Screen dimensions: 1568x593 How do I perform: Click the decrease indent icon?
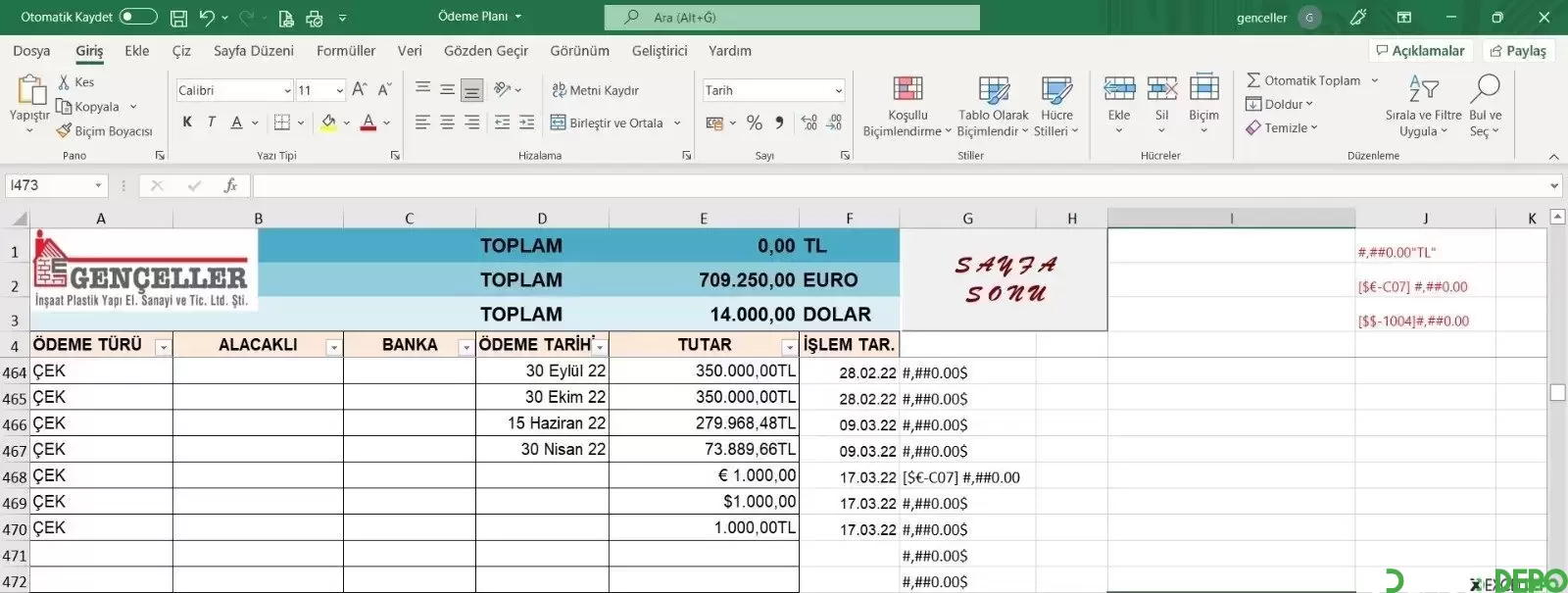[x=502, y=123]
